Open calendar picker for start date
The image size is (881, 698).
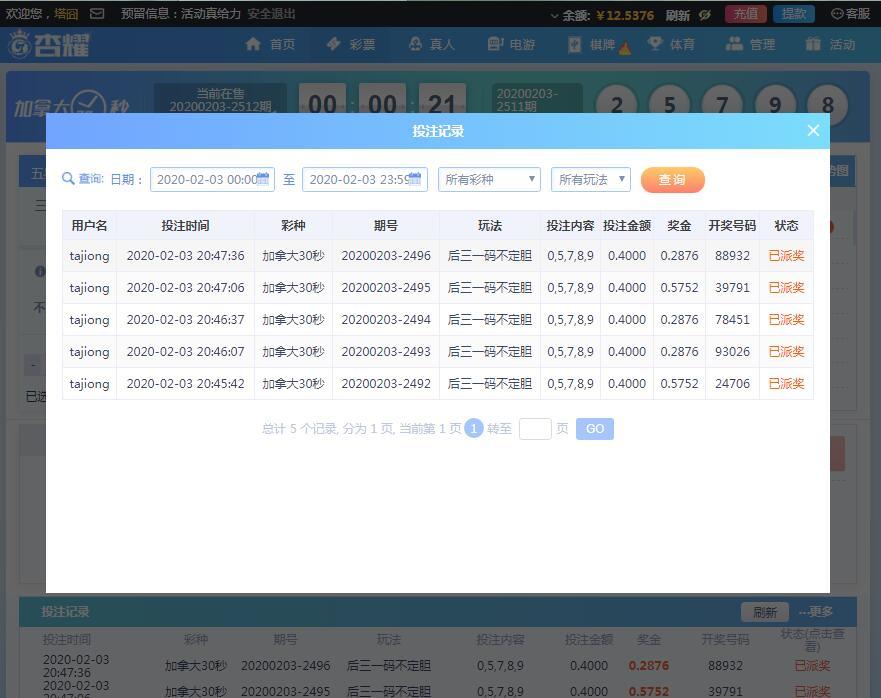click(x=263, y=179)
